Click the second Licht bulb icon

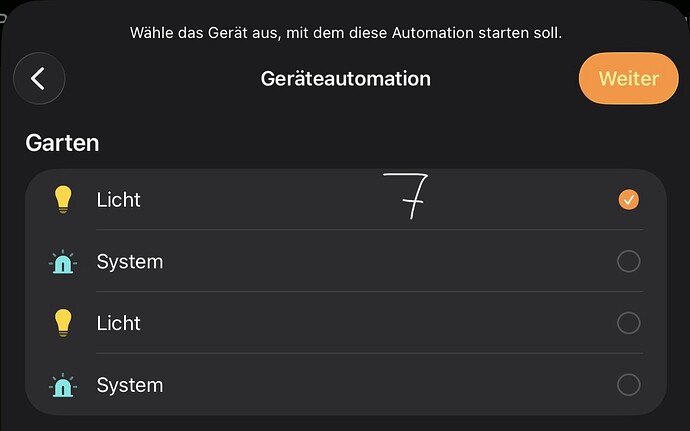[x=63, y=323]
